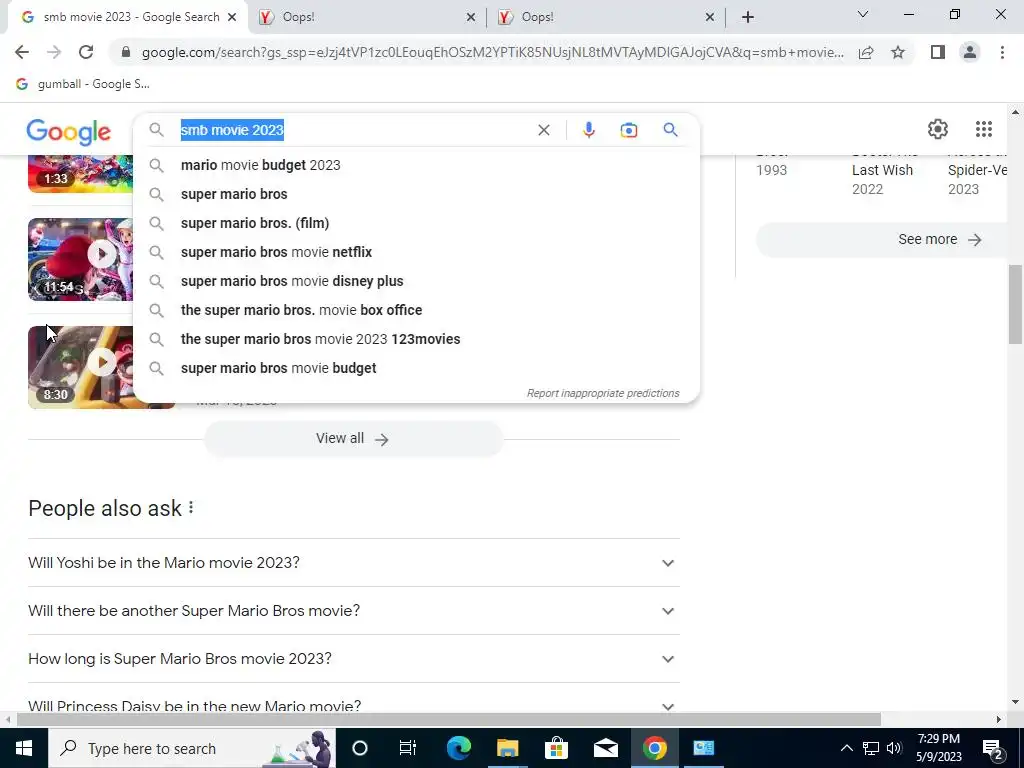Open a new browser tab
The width and height of the screenshot is (1024, 768).
click(x=748, y=17)
